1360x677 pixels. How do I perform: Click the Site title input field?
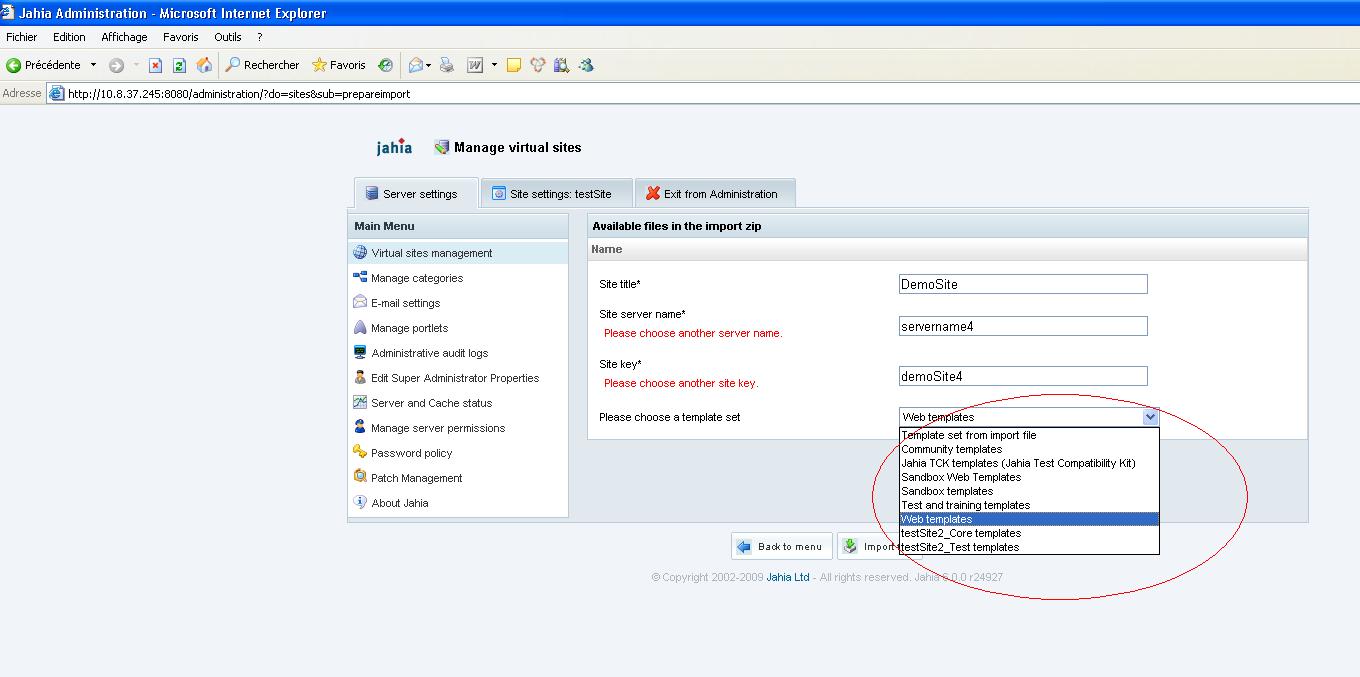(1023, 284)
